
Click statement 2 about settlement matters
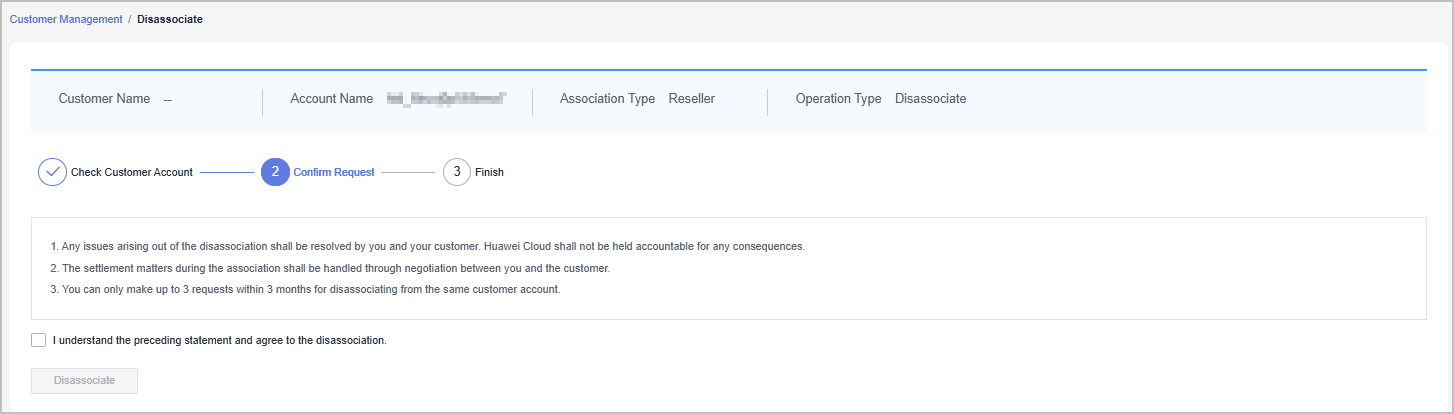pos(332,268)
